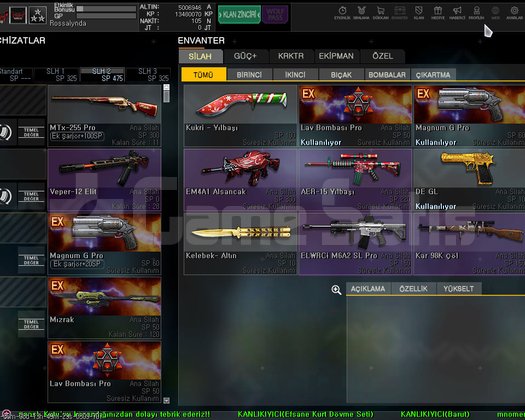The image size is (525, 420).
Task: Filter weapons by İKİNCİ
Action: coord(295,74)
